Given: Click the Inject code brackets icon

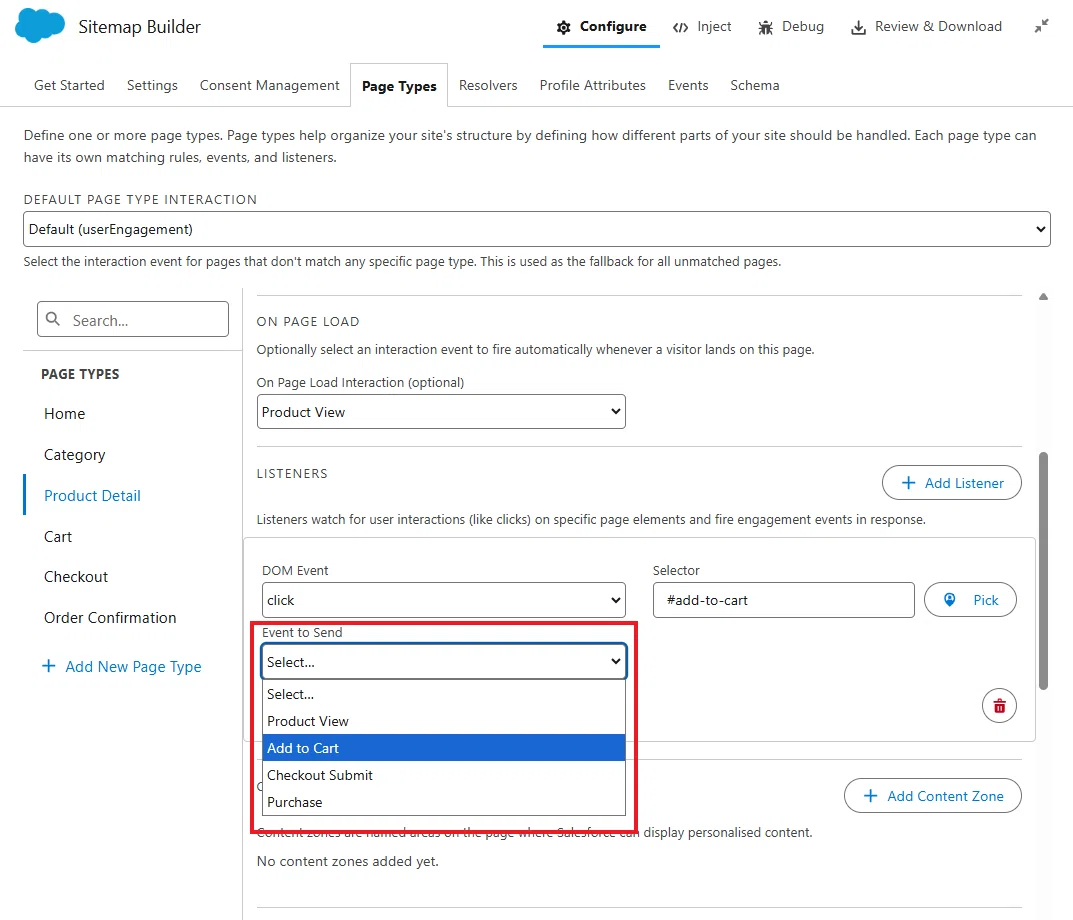Looking at the screenshot, I should pos(680,27).
